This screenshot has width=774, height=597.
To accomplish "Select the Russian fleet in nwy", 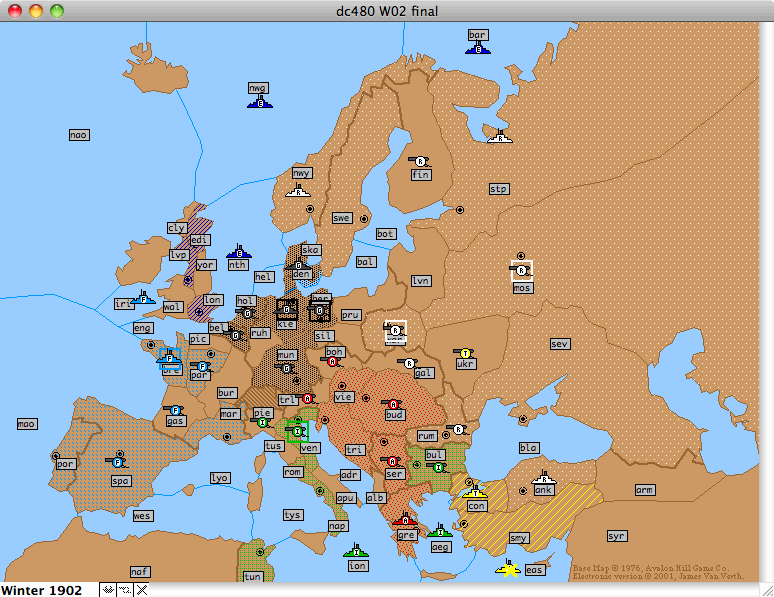I will 298,191.
